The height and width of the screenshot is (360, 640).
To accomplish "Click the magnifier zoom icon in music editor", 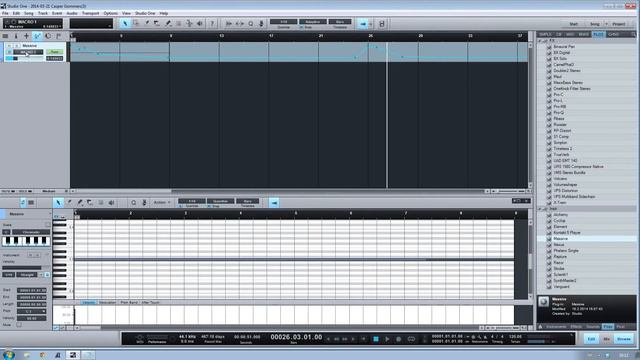I will point(133,202).
